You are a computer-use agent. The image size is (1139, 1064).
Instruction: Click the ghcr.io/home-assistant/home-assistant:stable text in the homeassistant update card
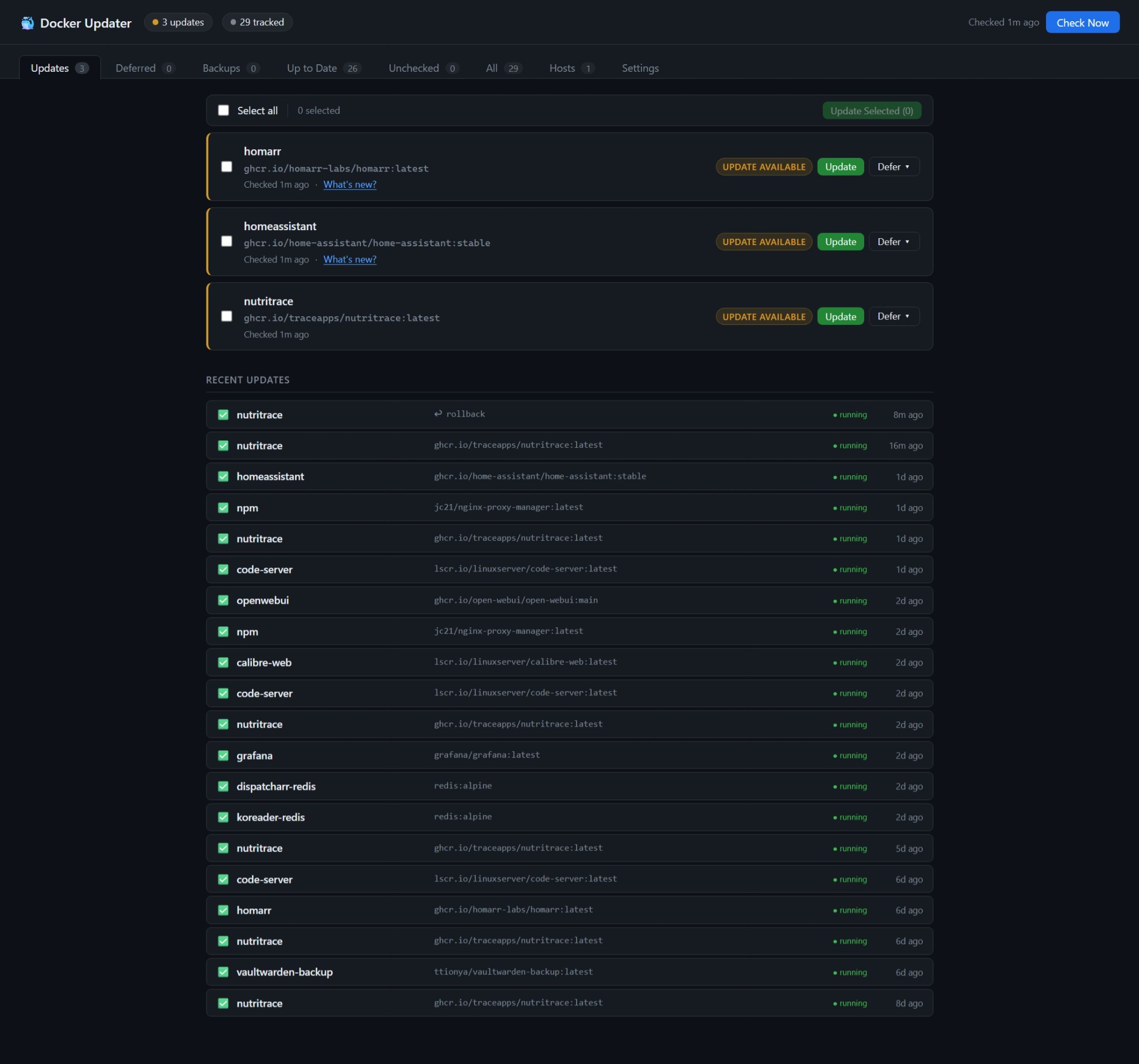click(x=367, y=243)
